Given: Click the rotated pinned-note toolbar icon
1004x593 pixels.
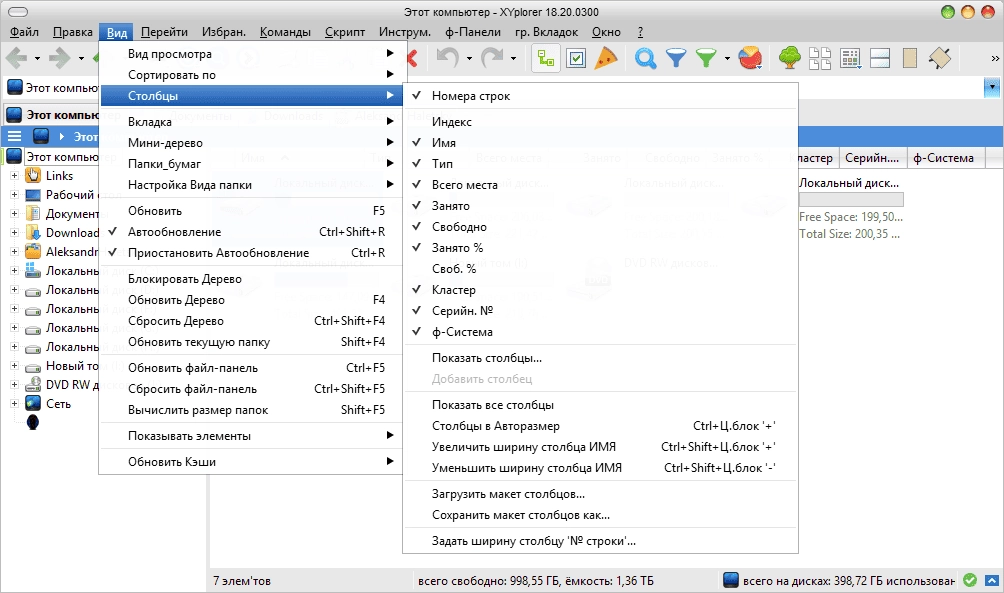Looking at the screenshot, I should 940,58.
